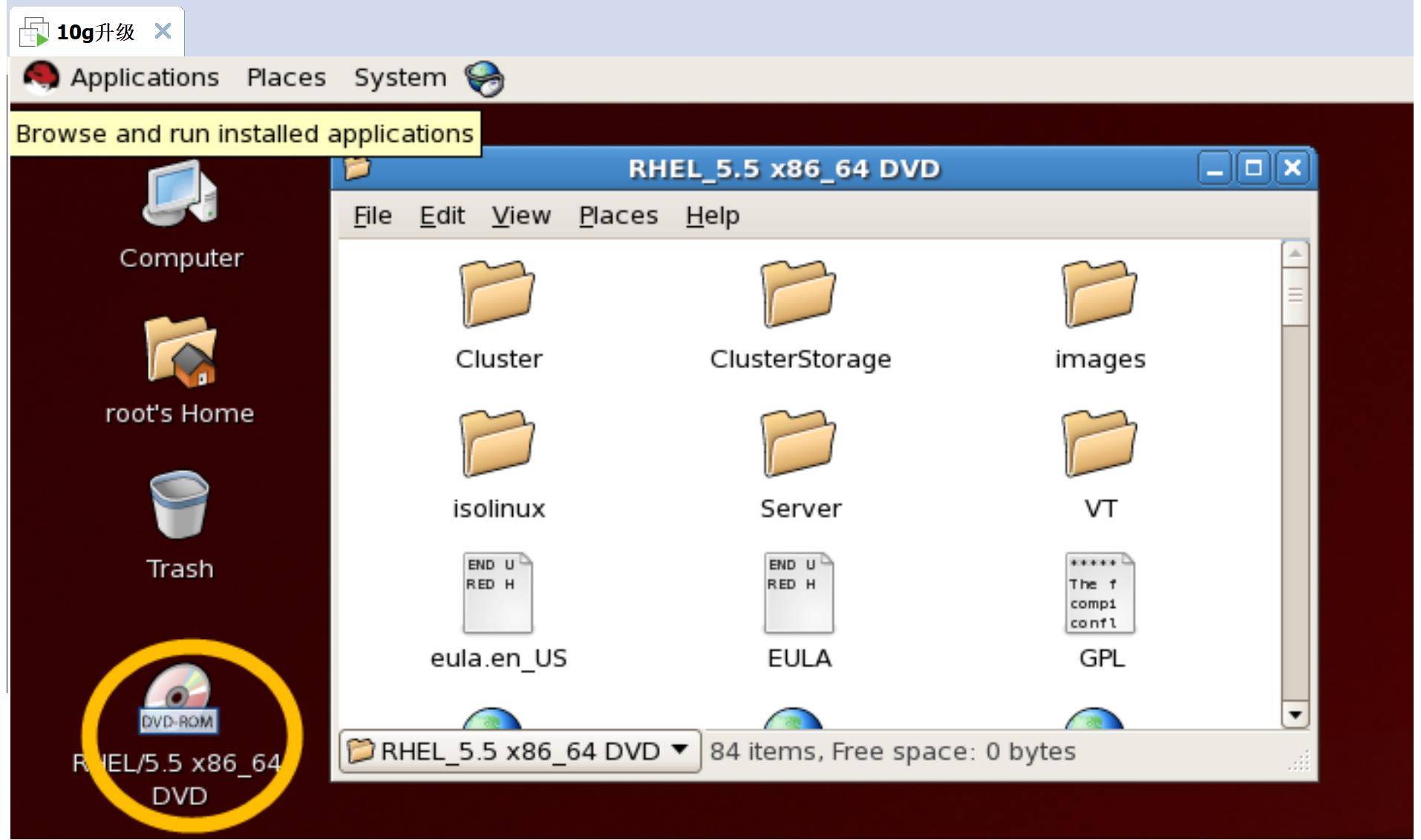The image size is (1421, 840).
Task: Click the VM tab icon for 10g升级
Action: [x=33, y=32]
